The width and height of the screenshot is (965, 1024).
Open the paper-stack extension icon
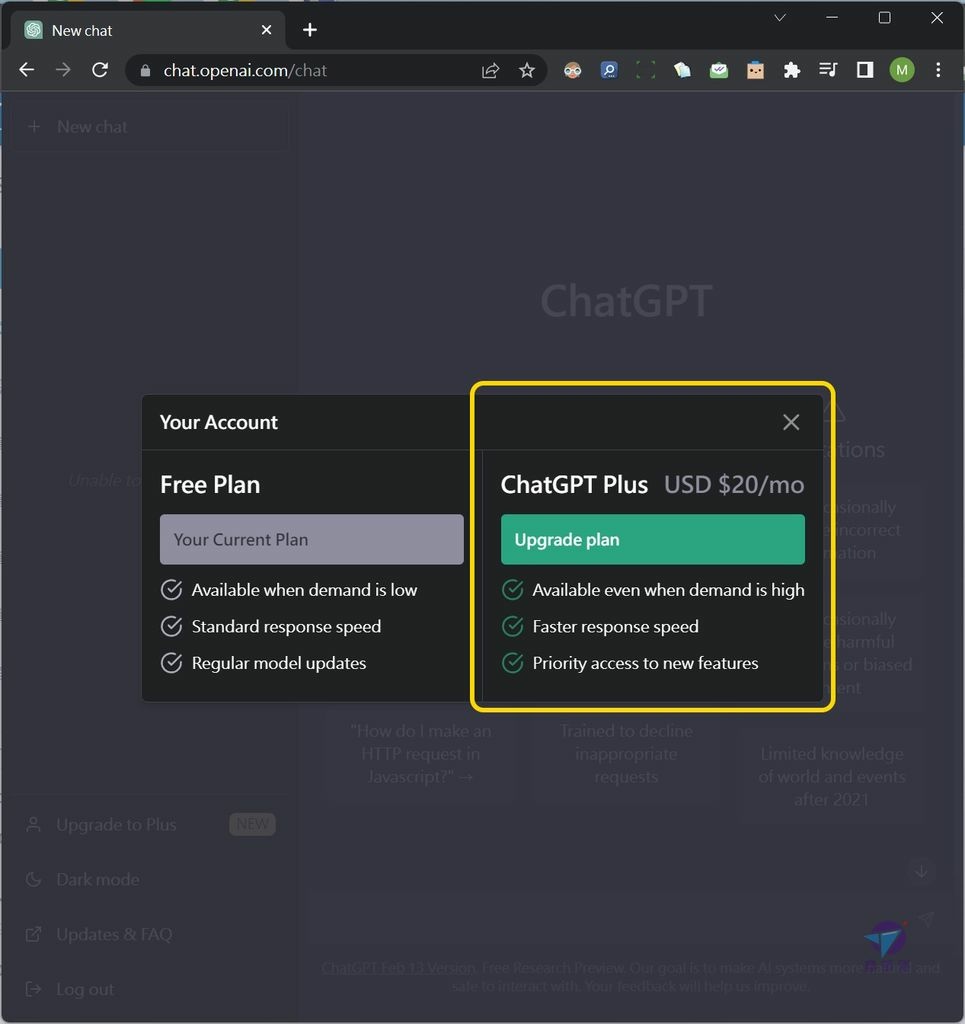(x=682, y=71)
